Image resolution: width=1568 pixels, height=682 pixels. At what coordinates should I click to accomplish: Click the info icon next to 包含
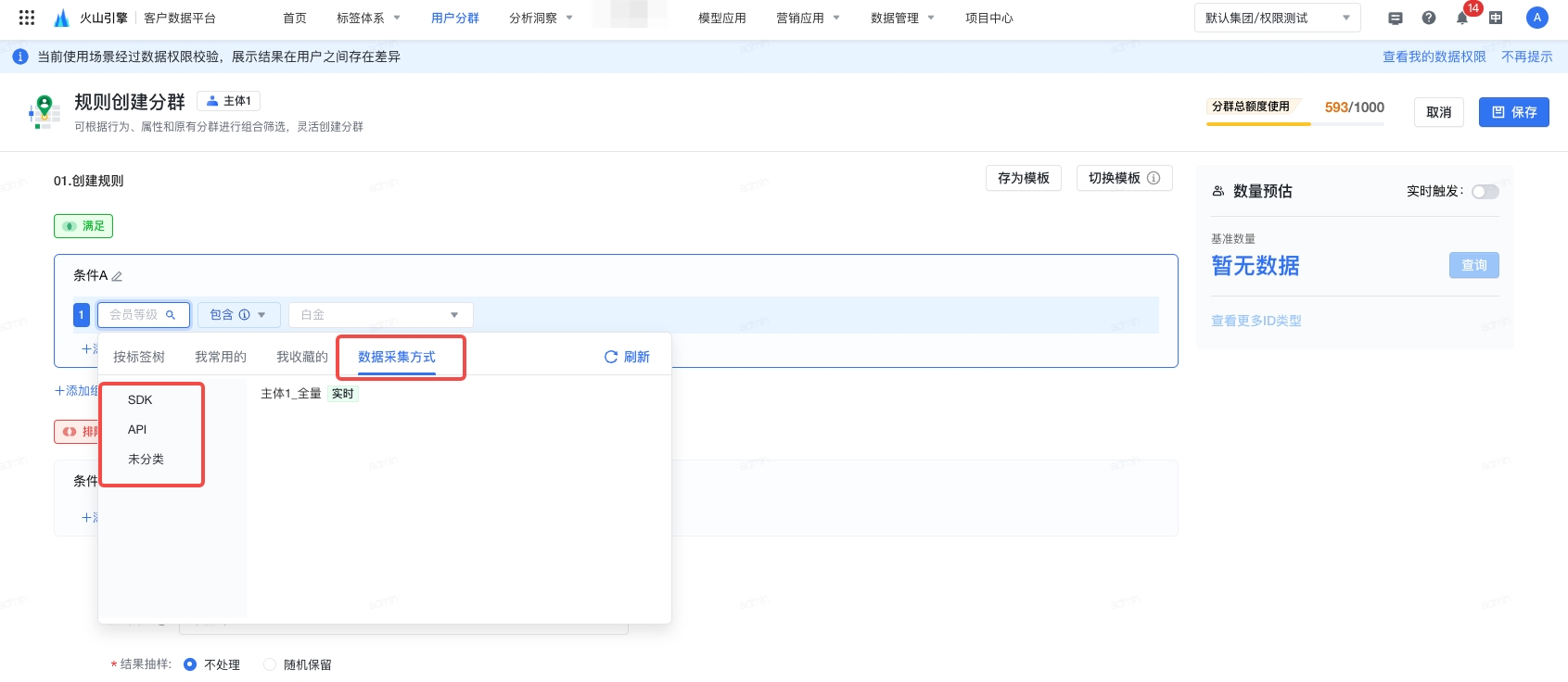click(245, 315)
